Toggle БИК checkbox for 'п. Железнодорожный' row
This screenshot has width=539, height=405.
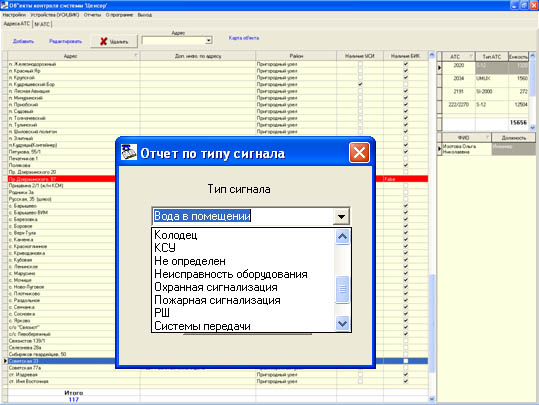(x=406, y=64)
